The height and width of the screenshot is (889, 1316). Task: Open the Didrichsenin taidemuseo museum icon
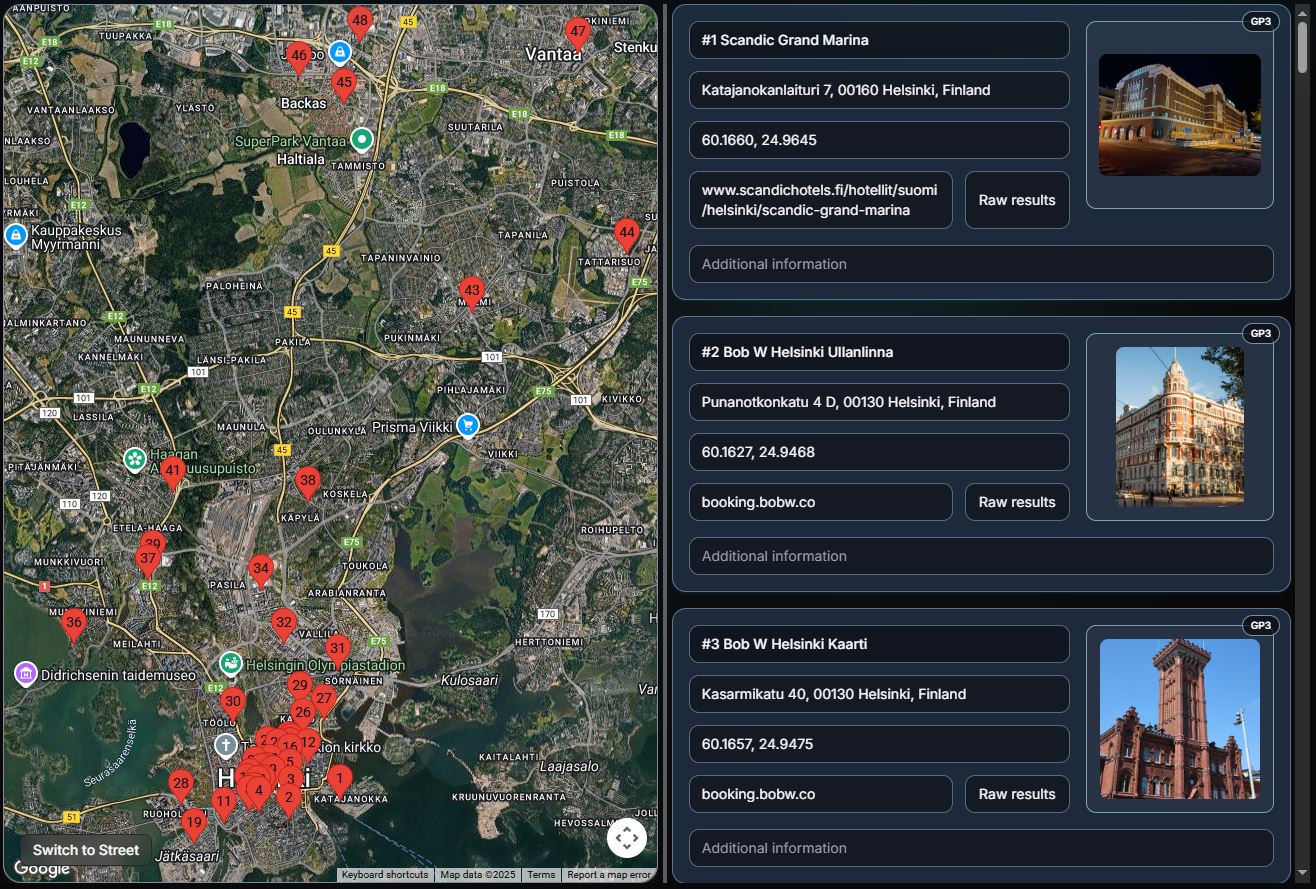pyautogui.click(x=26, y=674)
